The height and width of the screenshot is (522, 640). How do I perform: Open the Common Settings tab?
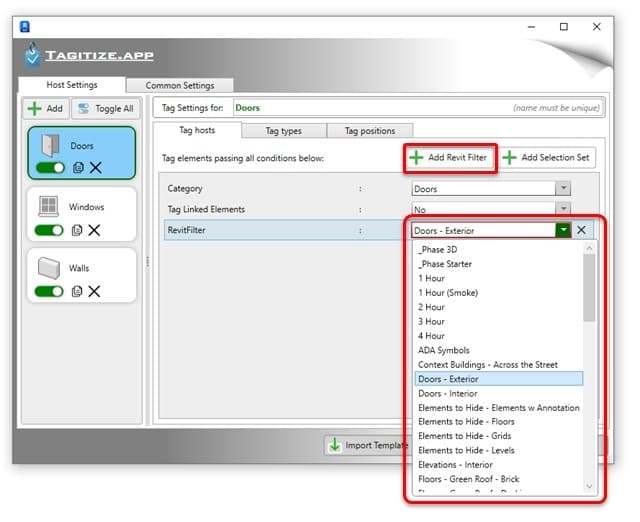tap(180, 86)
